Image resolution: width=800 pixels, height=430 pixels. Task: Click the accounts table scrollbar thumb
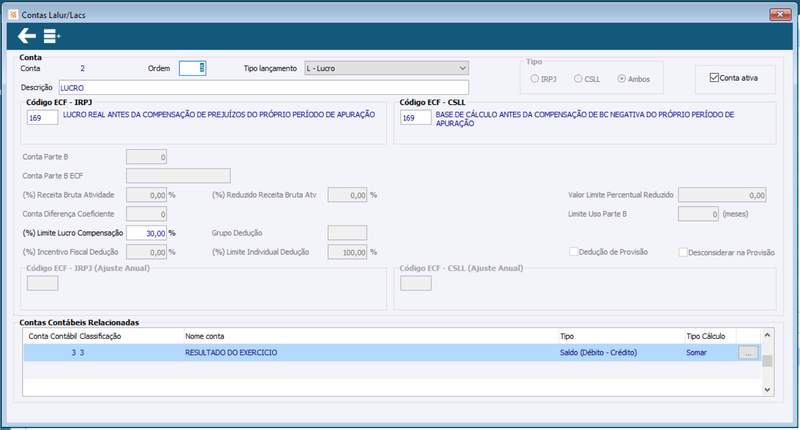[x=767, y=361]
